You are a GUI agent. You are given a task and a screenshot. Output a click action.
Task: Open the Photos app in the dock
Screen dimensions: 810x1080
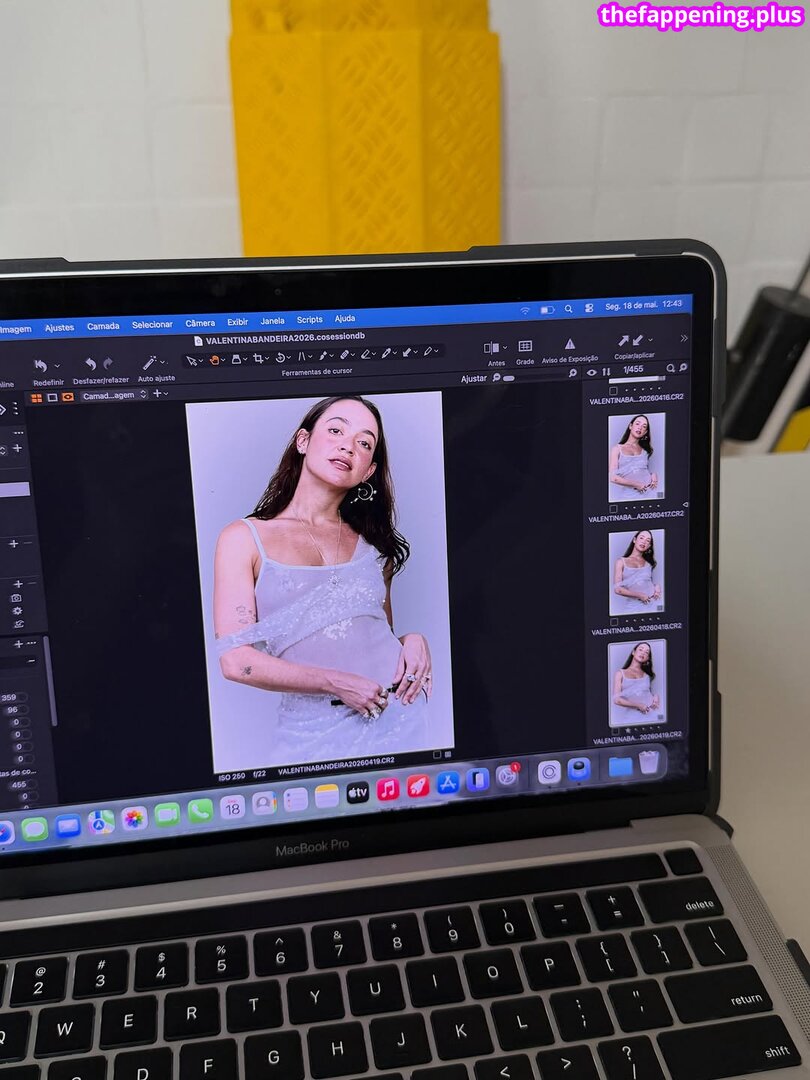tap(134, 818)
